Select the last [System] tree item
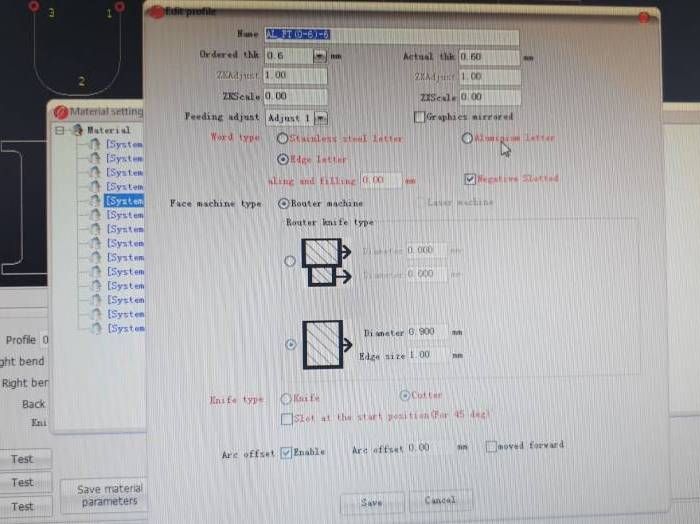This screenshot has width=700, height=524. tap(125, 329)
